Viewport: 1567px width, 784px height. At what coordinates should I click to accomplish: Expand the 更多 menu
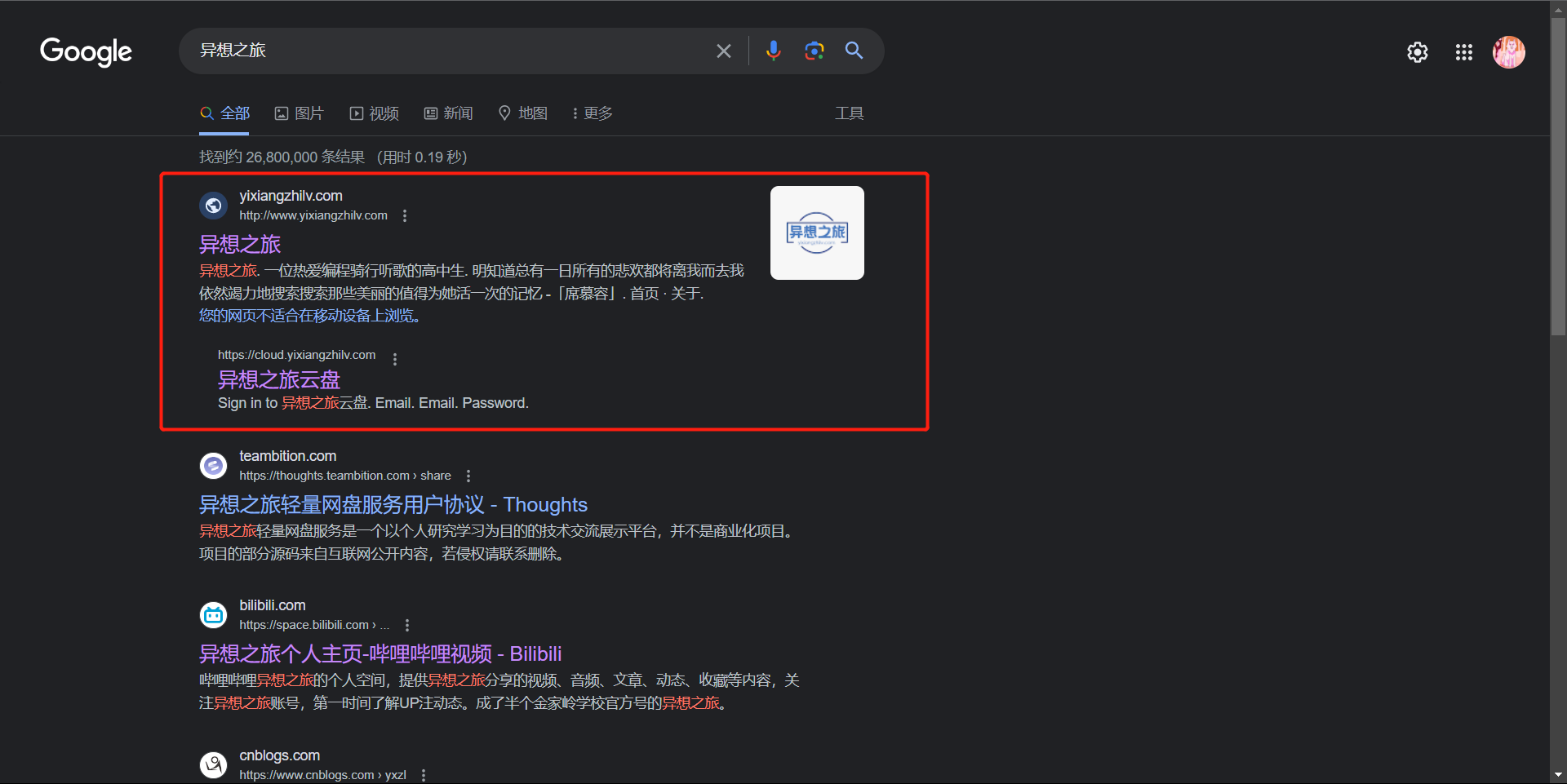tap(593, 113)
